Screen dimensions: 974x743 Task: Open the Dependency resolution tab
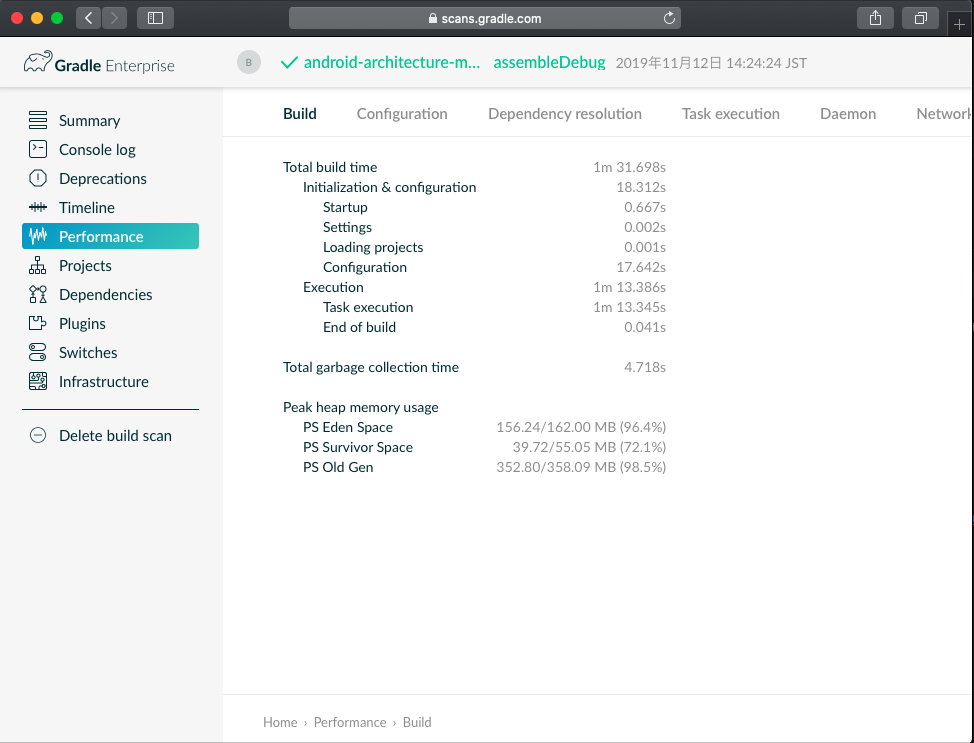click(x=565, y=114)
